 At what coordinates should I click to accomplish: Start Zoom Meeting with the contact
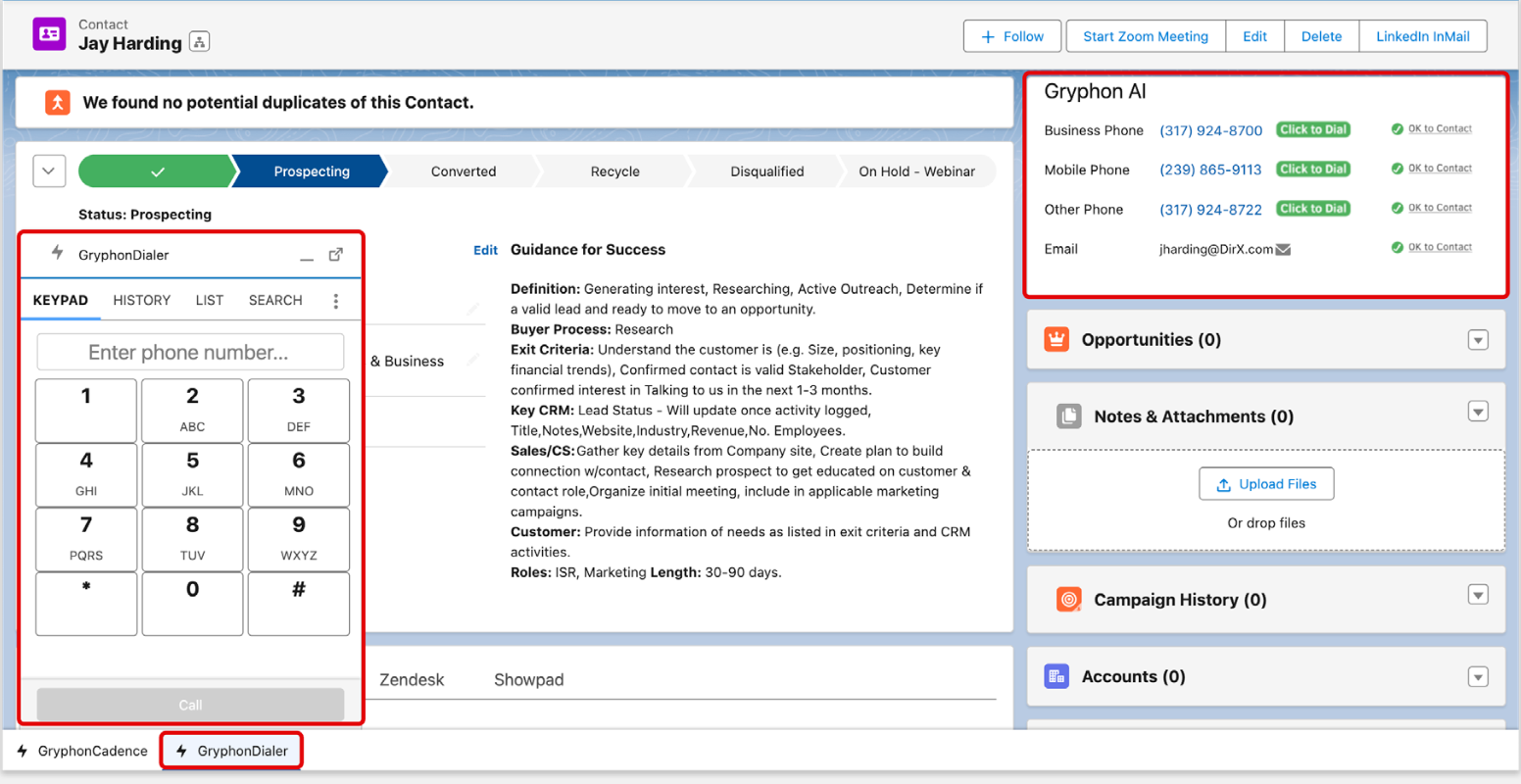(1146, 36)
